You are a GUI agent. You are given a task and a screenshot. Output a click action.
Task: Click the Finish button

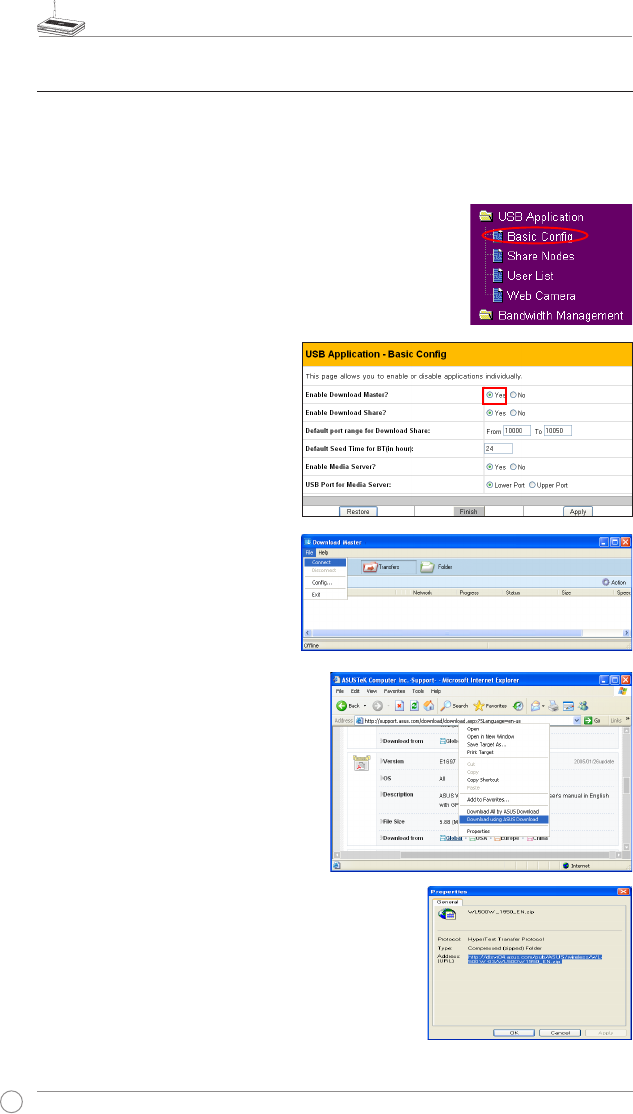pyautogui.click(x=469, y=511)
